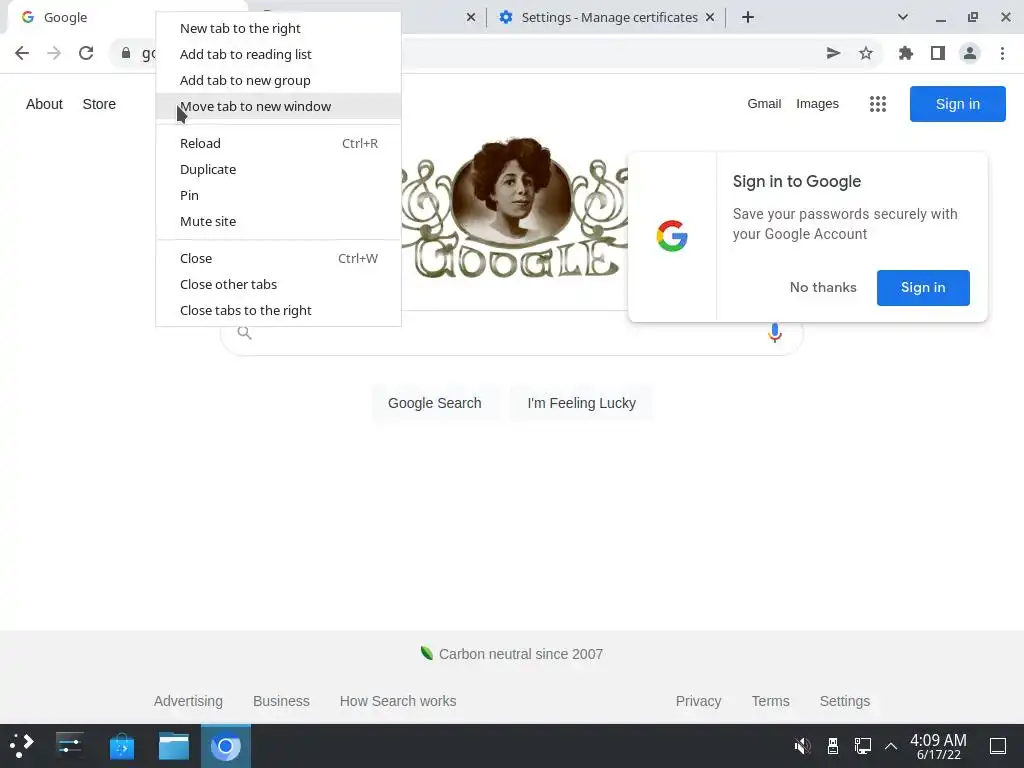Click the magnifier icon in the search box
Viewport: 1024px width, 768px height.
(x=244, y=333)
